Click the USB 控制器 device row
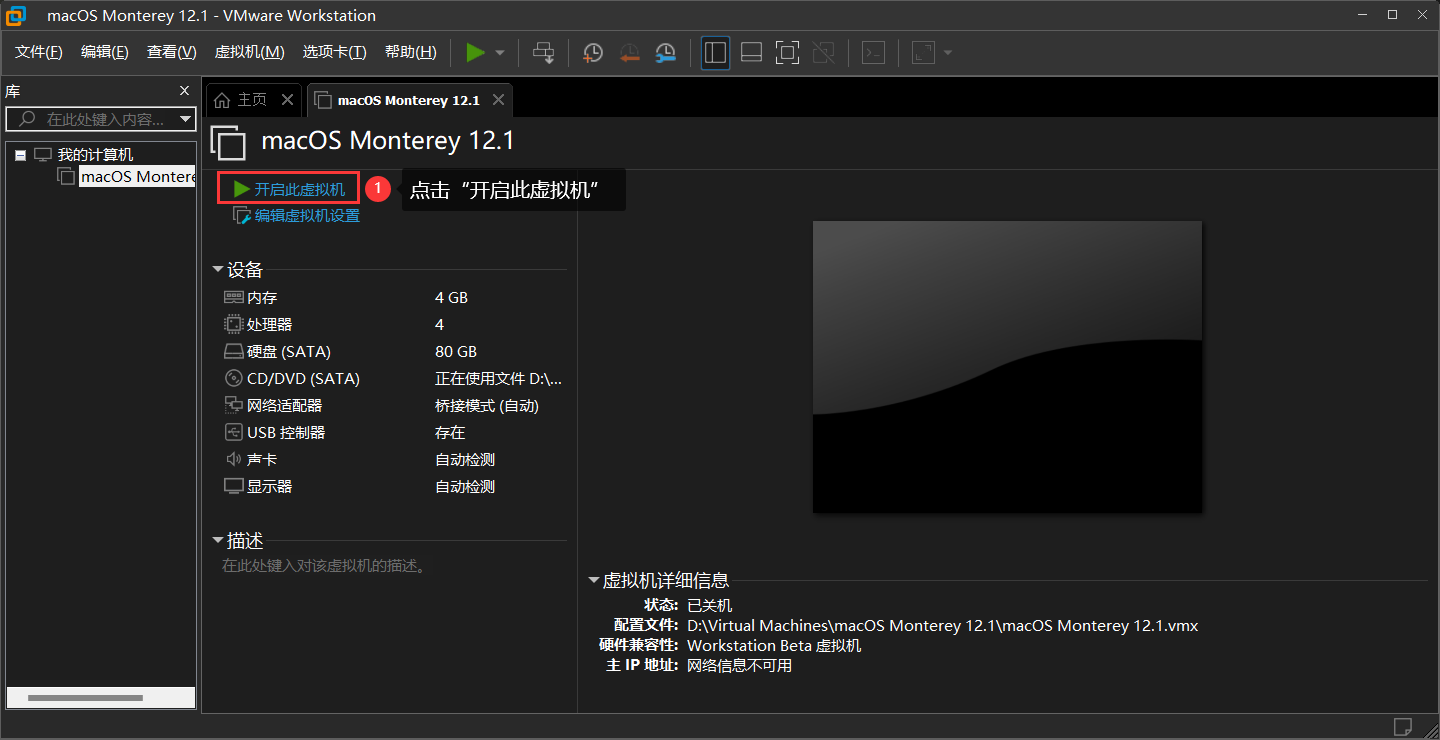Viewport: 1440px width, 740px height. (x=393, y=433)
